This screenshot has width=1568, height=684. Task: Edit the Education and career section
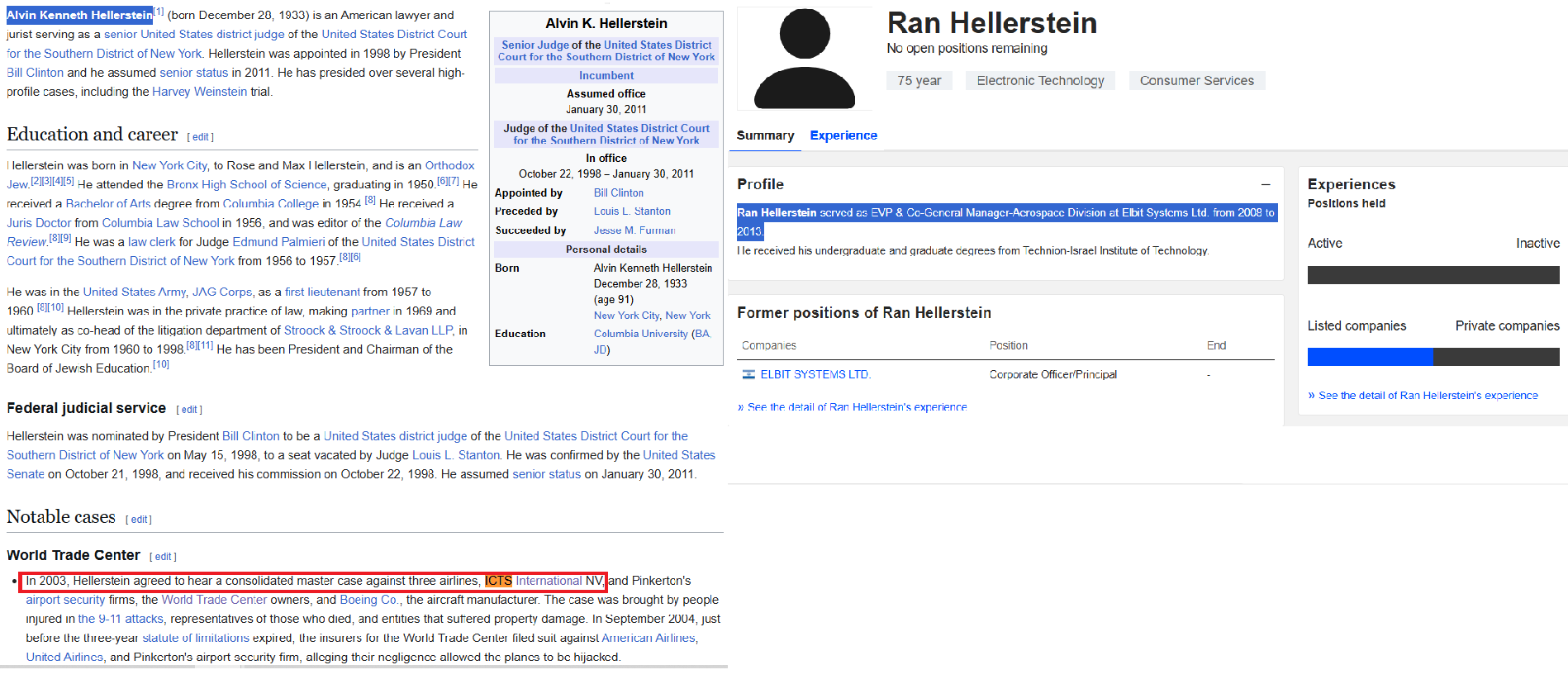(201, 137)
